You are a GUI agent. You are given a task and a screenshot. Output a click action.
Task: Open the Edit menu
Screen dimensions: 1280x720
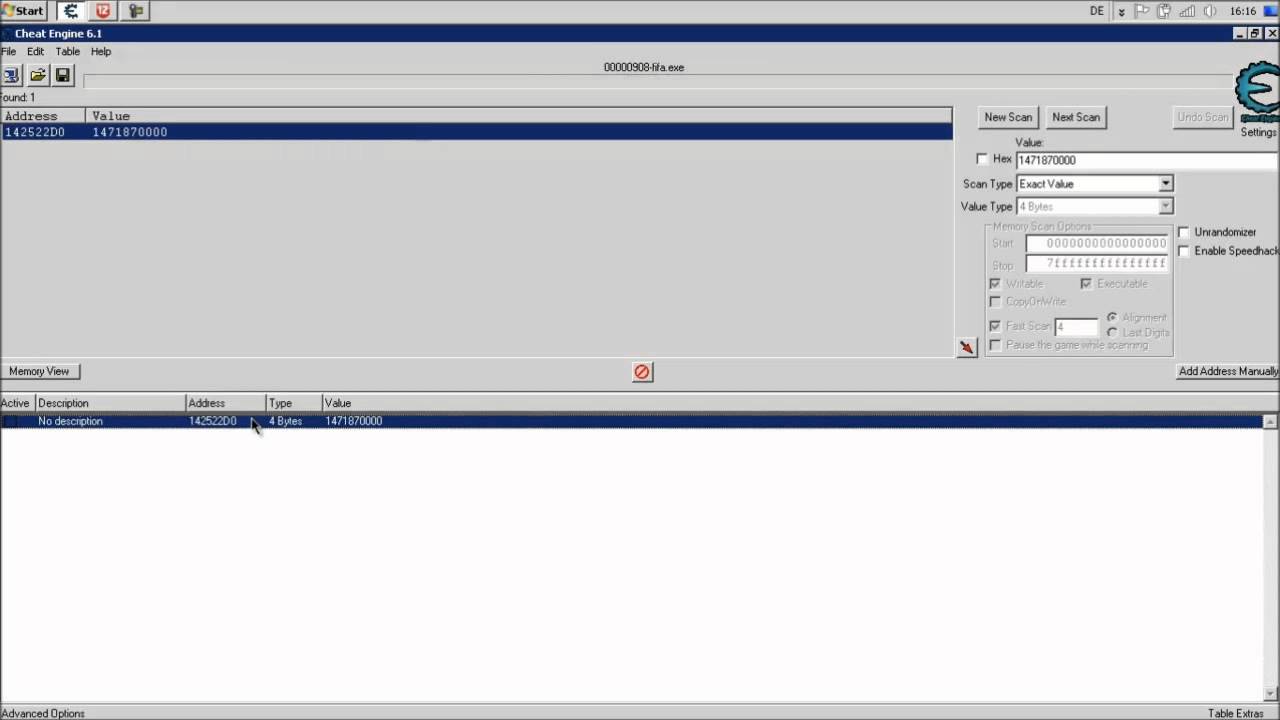pyautogui.click(x=35, y=51)
